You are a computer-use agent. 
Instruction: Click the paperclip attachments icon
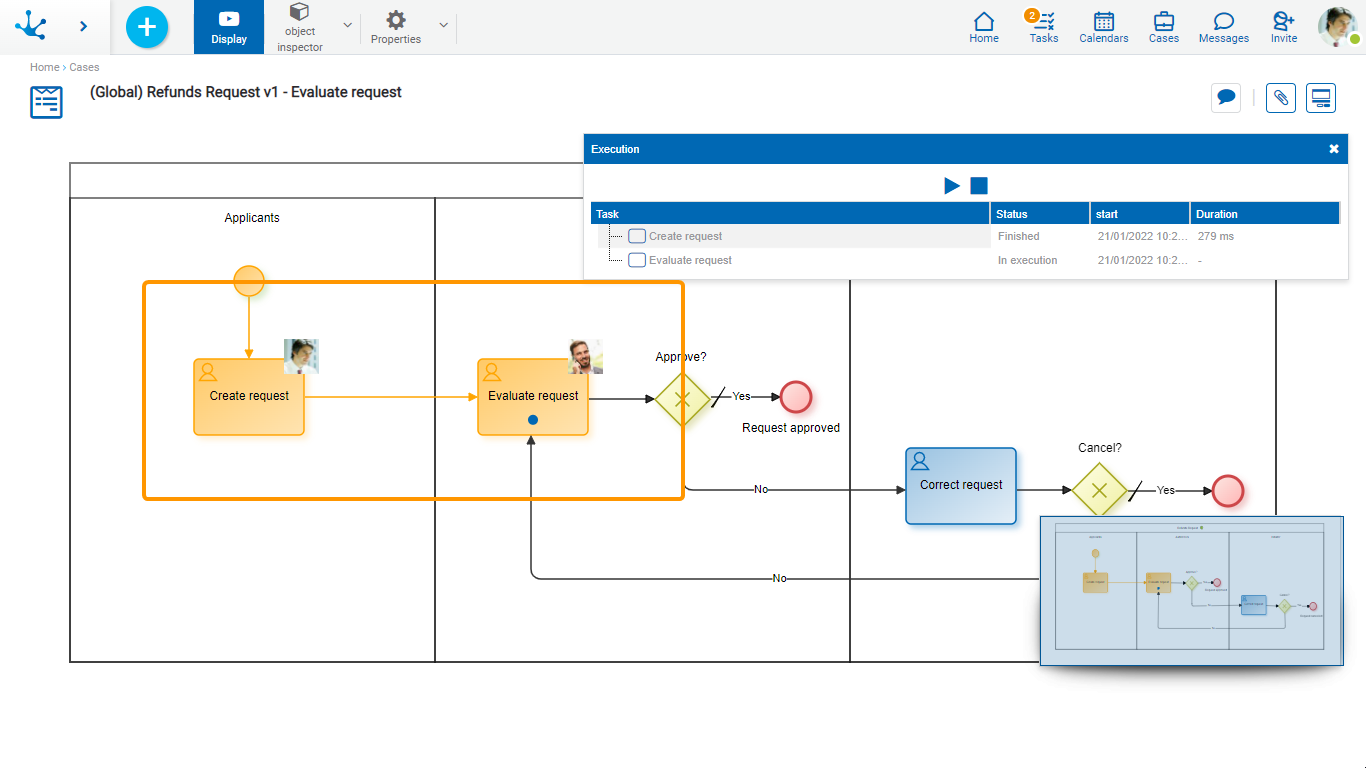[x=1280, y=98]
